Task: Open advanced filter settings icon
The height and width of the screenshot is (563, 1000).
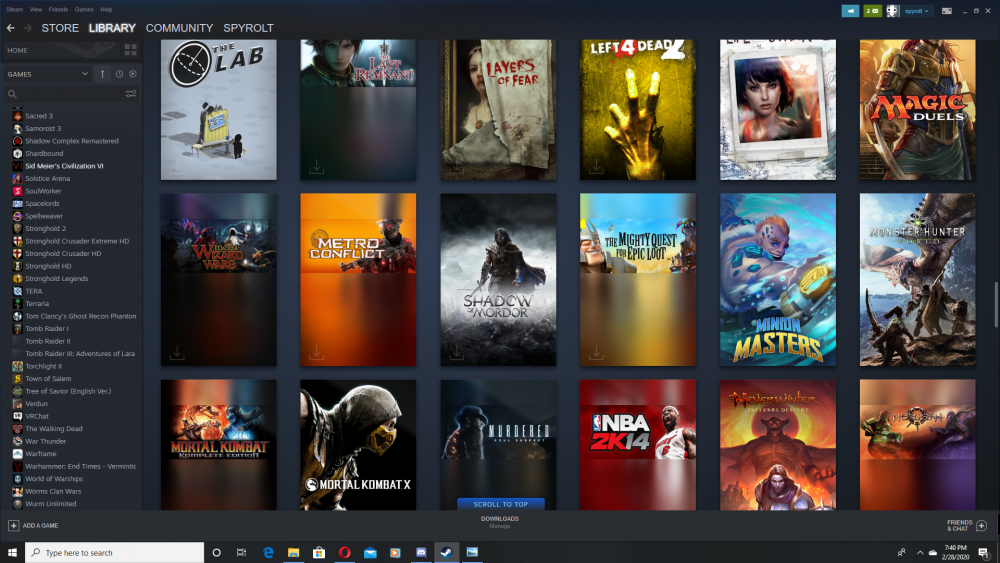Action: (x=130, y=94)
